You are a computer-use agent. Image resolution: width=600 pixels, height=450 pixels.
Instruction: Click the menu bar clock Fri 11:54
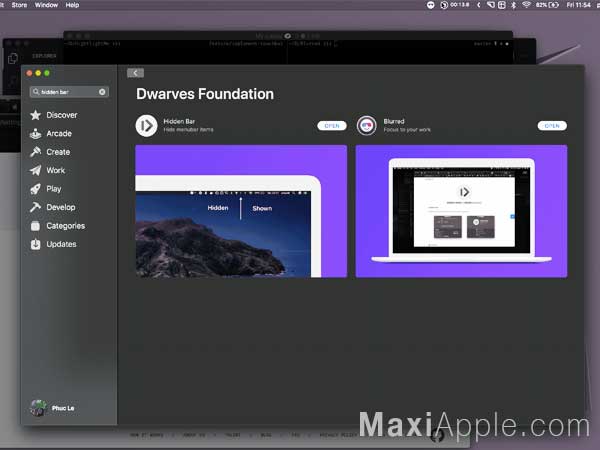pos(579,5)
